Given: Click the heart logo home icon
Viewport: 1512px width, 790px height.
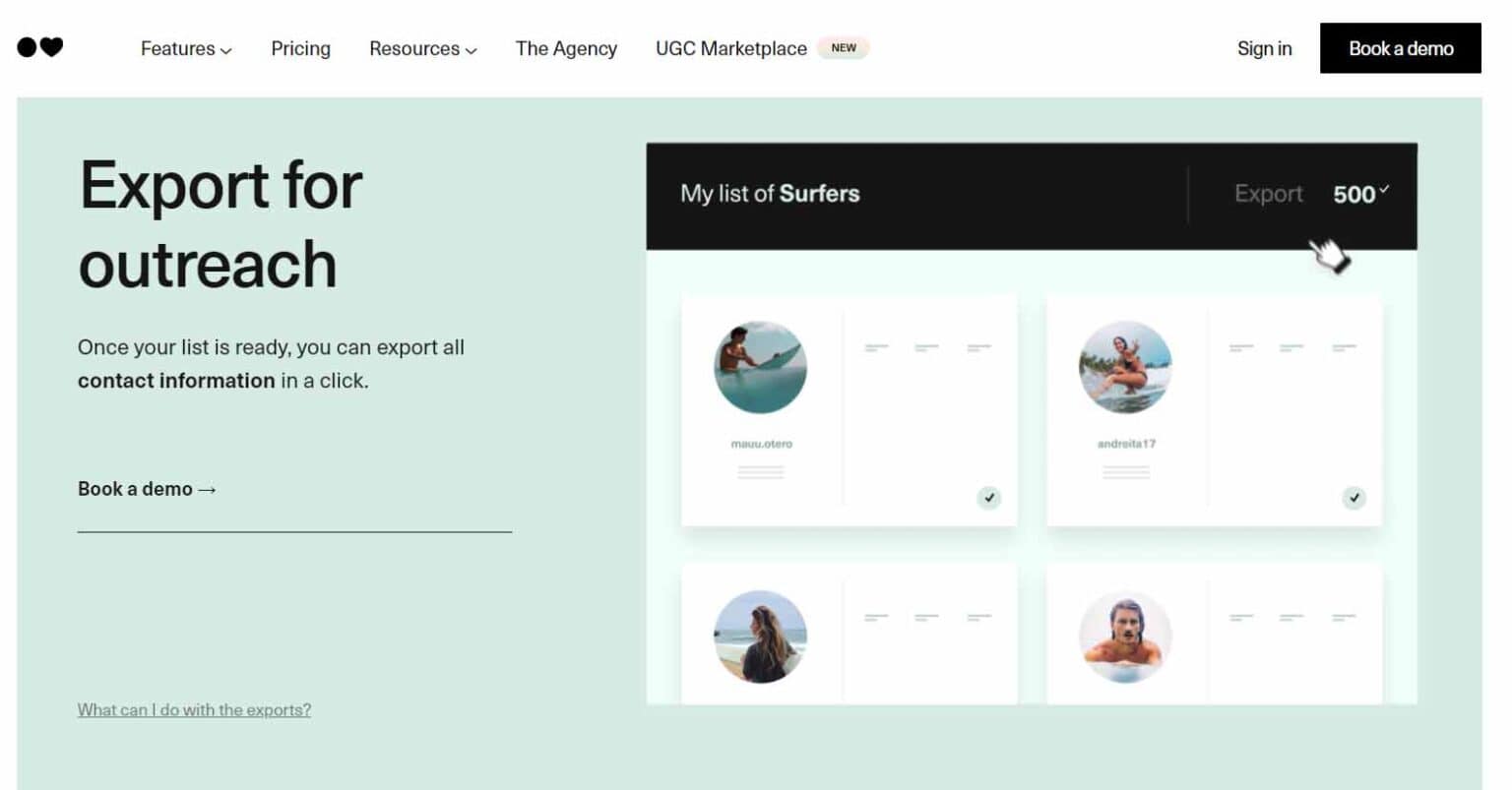Looking at the screenshot, I should pos(40,47).
